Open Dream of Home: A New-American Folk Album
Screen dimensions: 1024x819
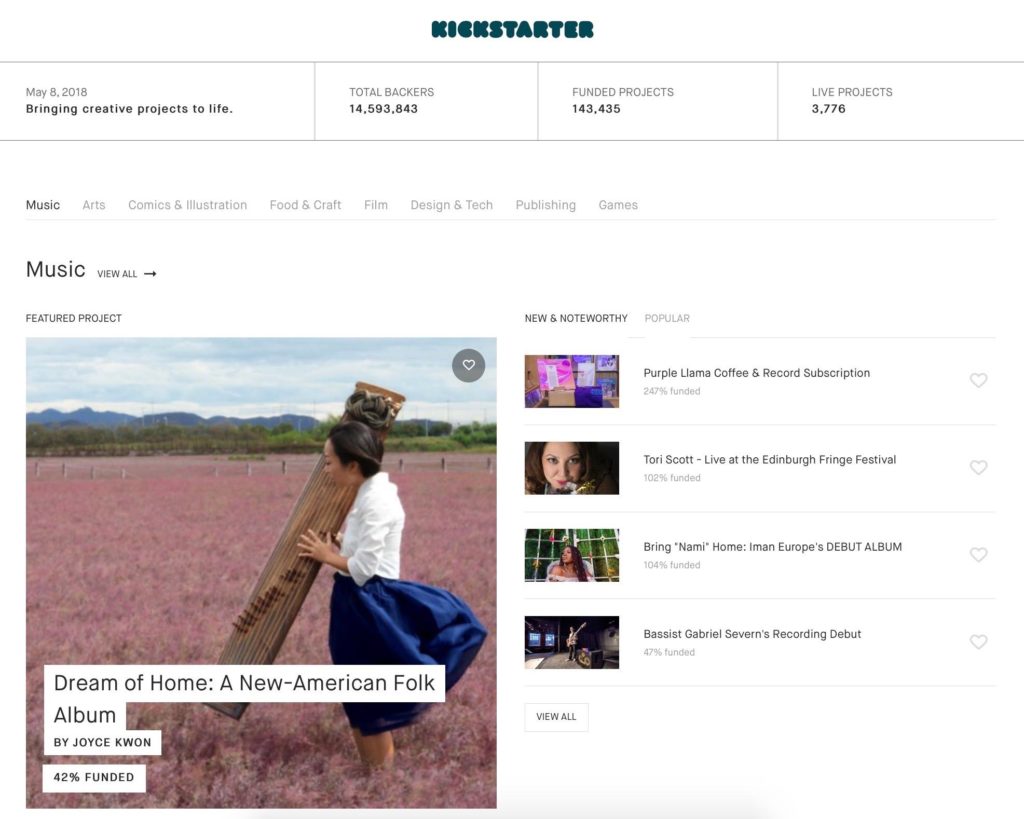(244, 698)
